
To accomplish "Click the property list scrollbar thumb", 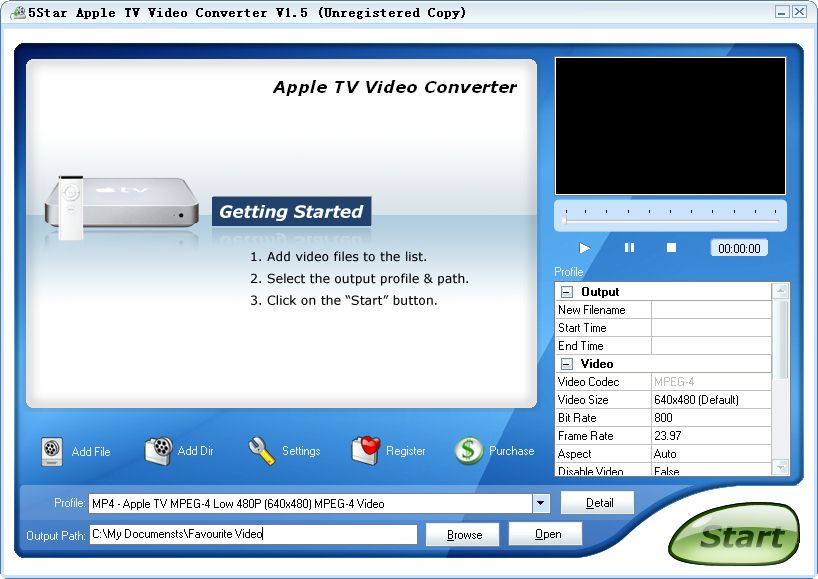I will 780,339.
